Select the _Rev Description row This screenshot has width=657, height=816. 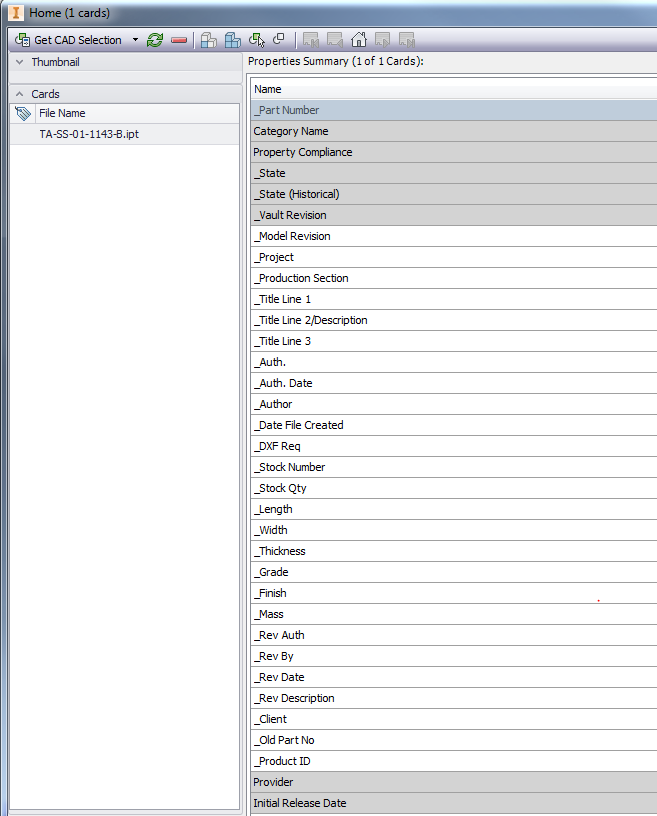[x=453, y=698]
